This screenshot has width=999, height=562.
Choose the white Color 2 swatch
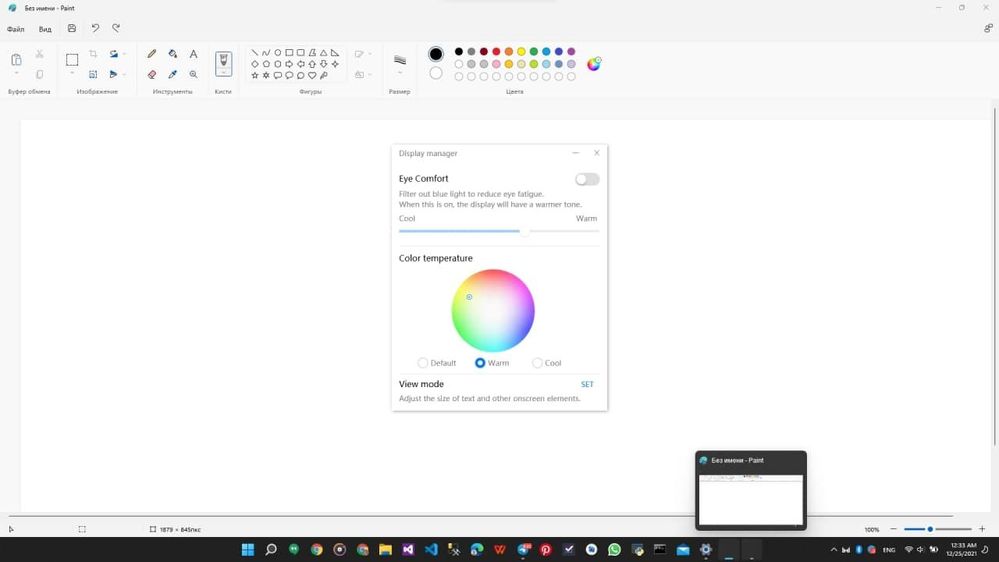click(436, 73)
